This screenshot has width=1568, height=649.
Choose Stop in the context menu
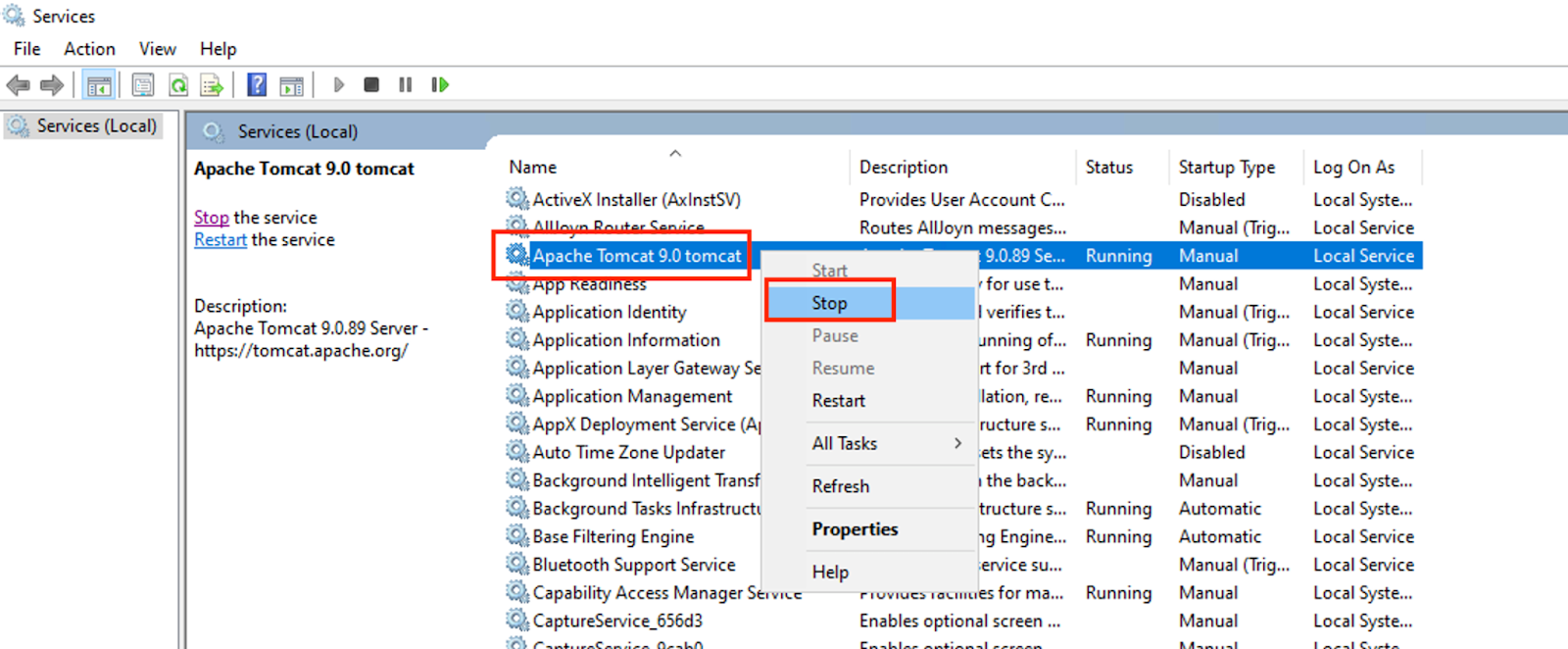pyautogui.click(x=869, y=303)
